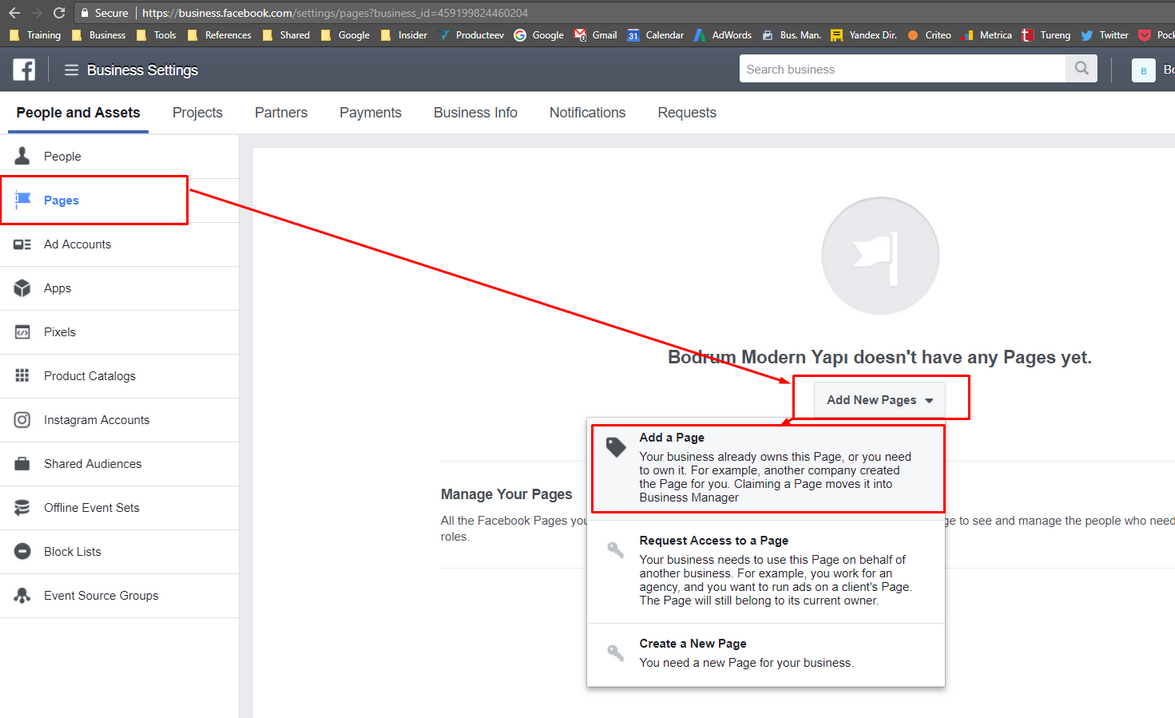Open the Business Settings hamburger menu
Viewport: 1175px width, 718px height.
point(71,70)
